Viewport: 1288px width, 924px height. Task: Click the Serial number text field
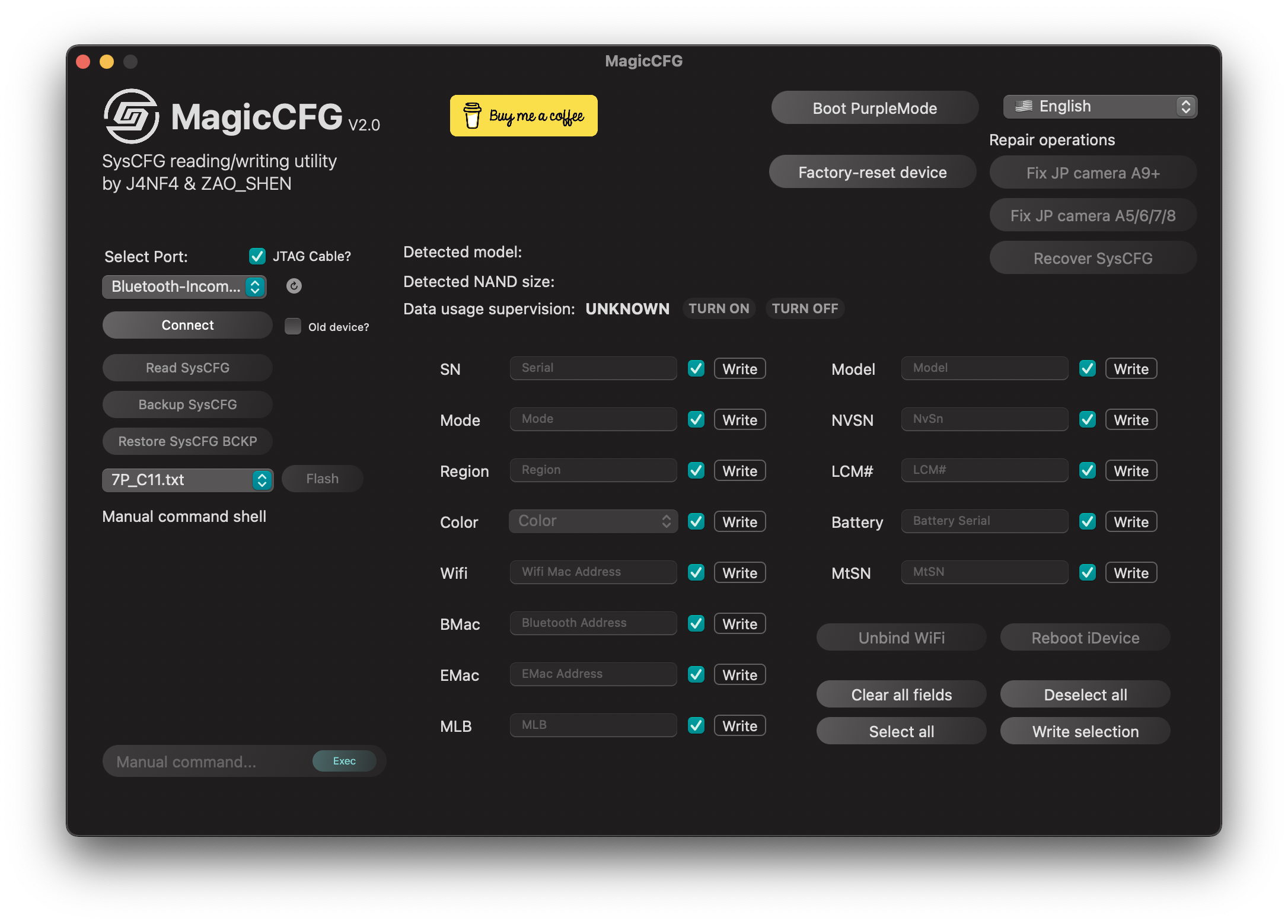[593, 368]
